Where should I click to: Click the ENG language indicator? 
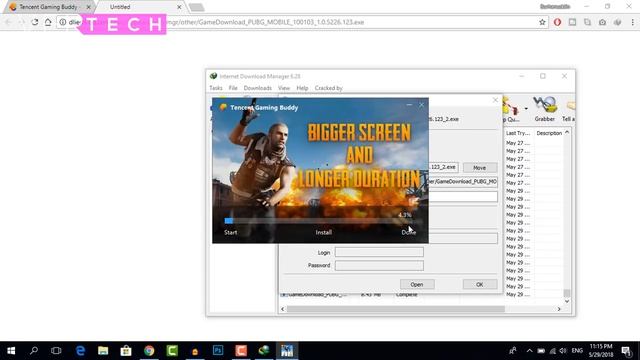(x=577, y=351)
